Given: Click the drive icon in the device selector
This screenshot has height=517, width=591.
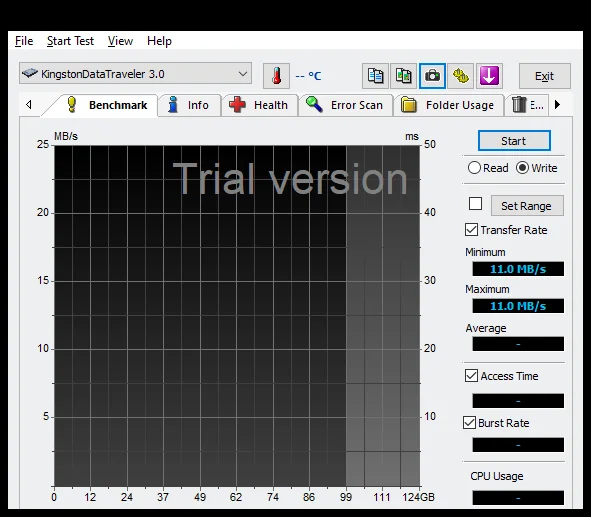Looking at the screenshot, I should [30, 73].
